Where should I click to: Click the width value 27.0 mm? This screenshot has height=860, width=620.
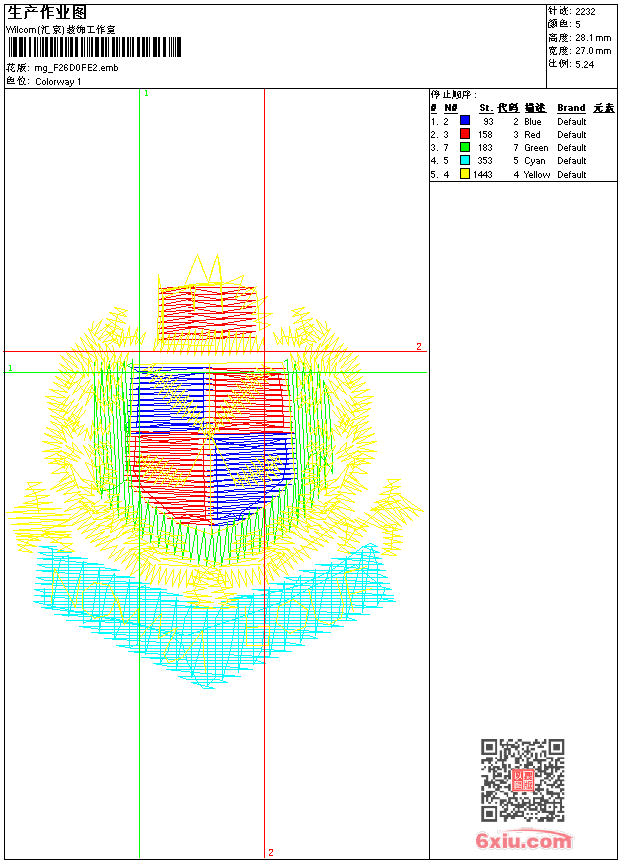point(593,51)
